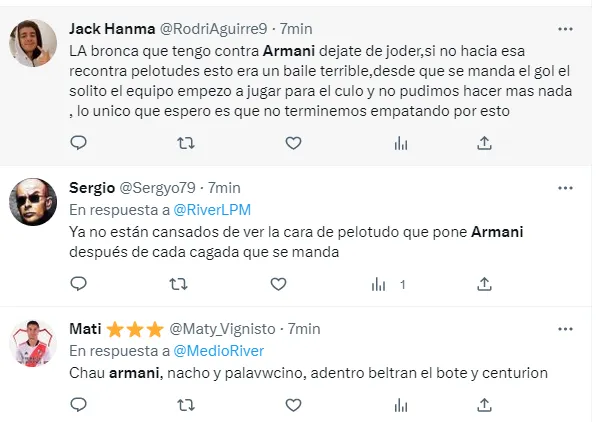This screenshot has height=422, width=611.
Task: View analytics on Jack Hanma's tweet
Action: pos(400,143)
